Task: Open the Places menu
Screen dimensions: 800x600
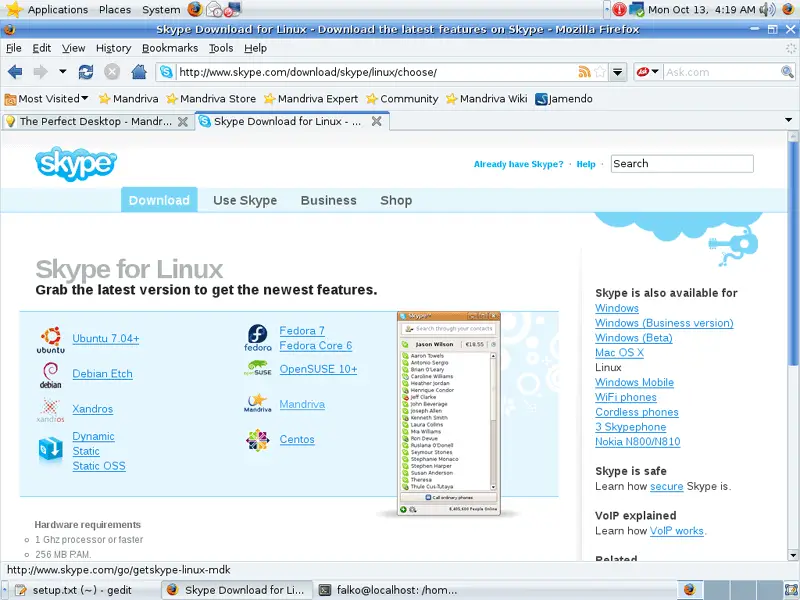Action: 115,10
